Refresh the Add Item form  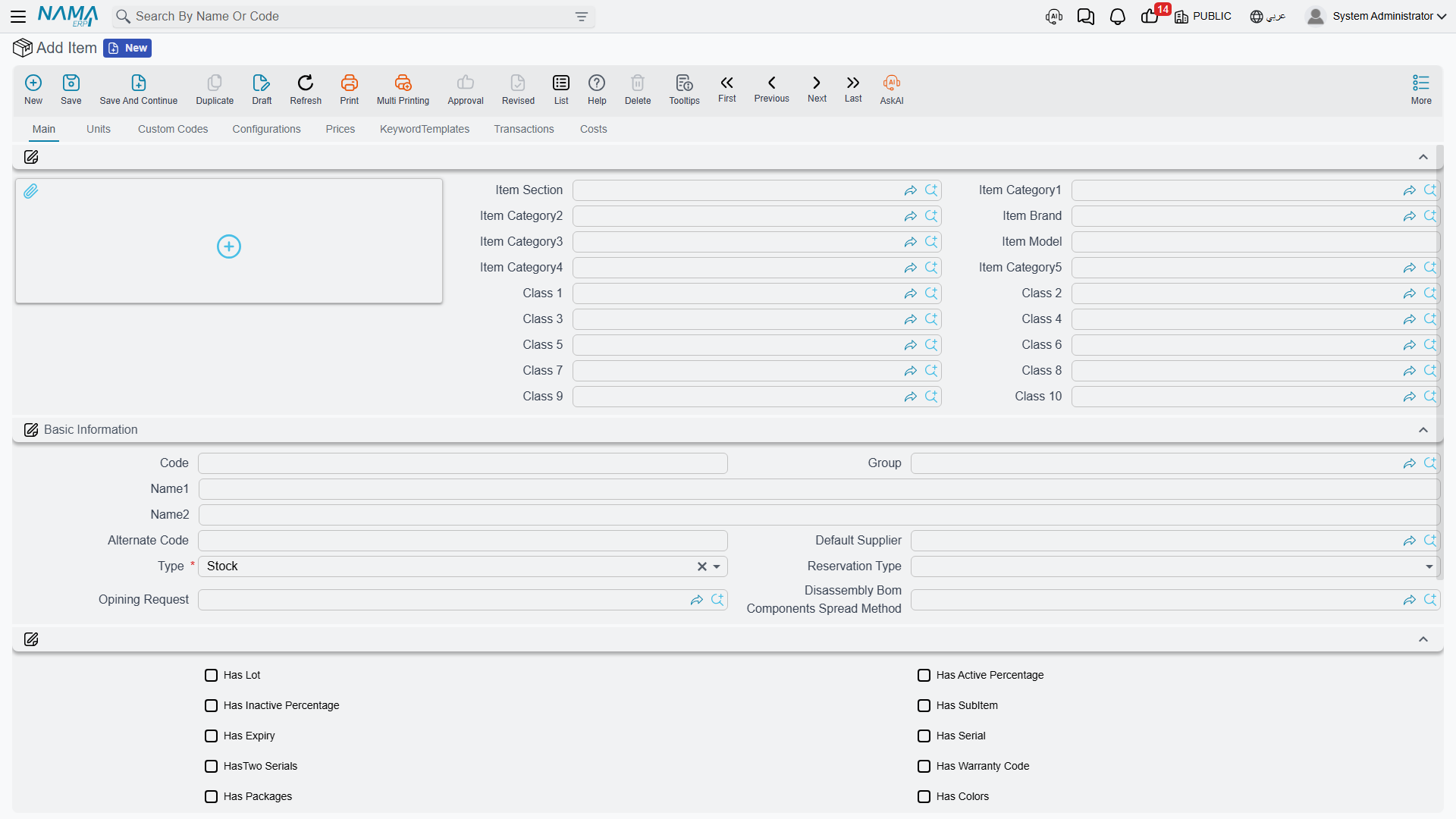(306, 89)
